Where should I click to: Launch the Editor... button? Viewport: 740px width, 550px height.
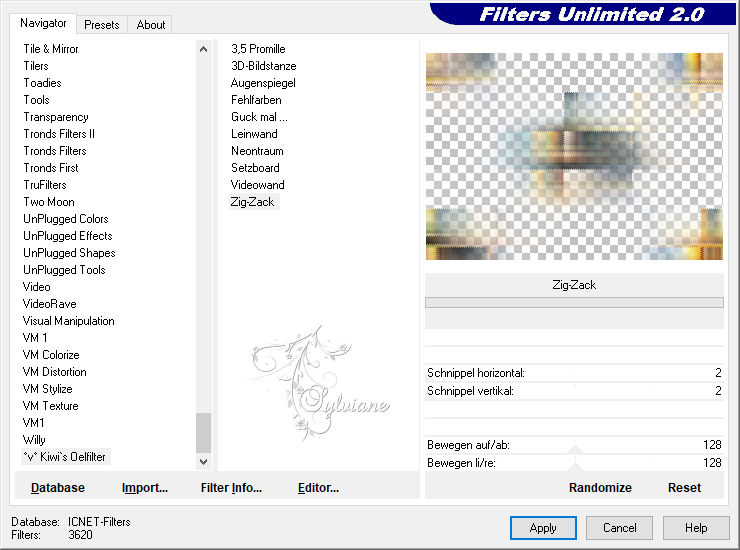pos(318,488)
